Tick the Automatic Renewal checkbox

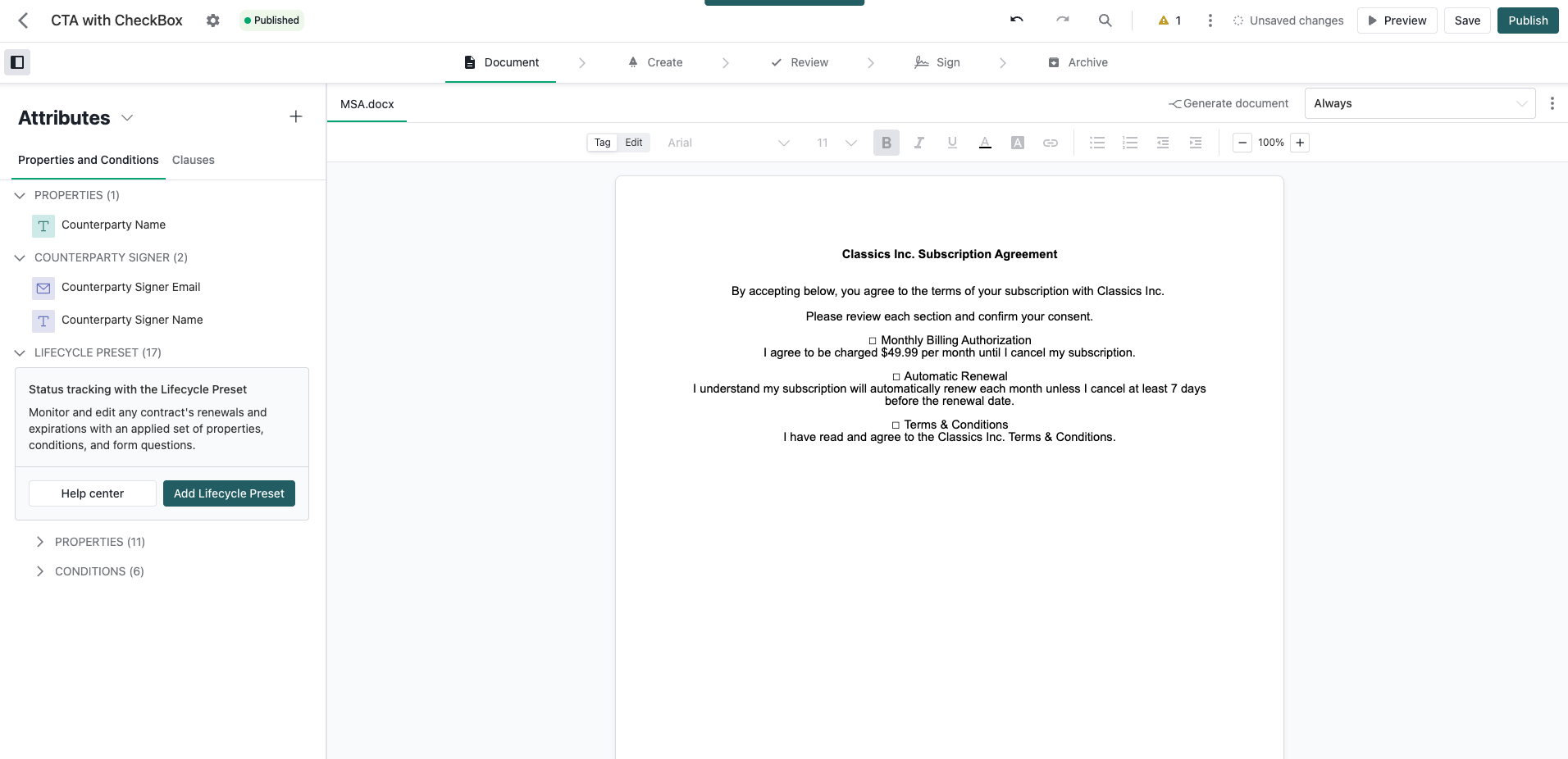tap(896, 377)
